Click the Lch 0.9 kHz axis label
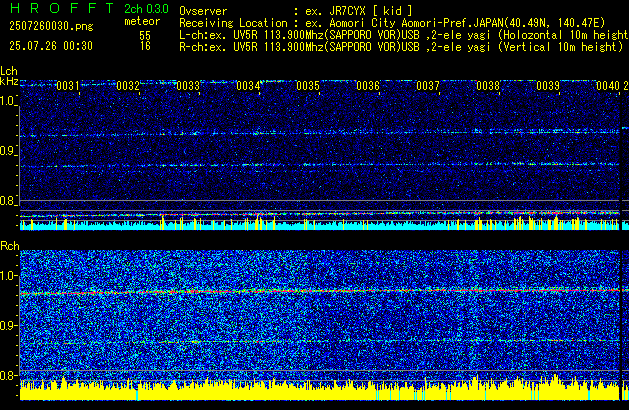 tap(8, 151)
